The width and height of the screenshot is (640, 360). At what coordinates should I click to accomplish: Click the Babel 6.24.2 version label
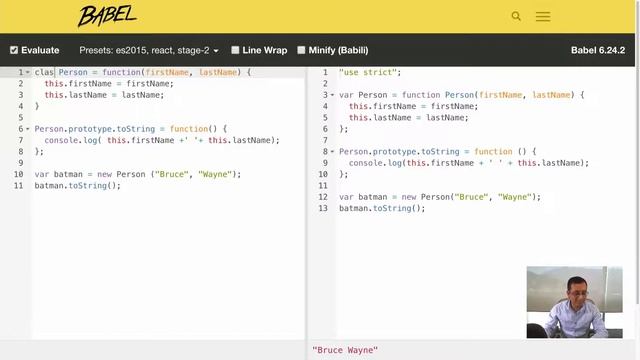(x=598, y=50)
